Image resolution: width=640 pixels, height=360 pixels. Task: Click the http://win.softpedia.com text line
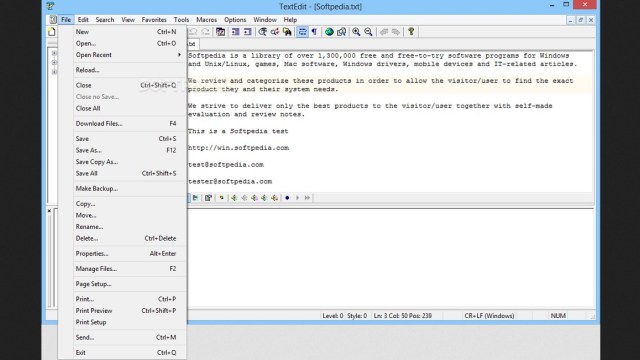pos(238,148)
